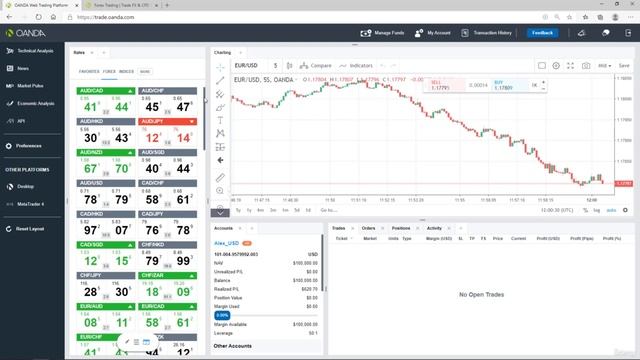The width and height of the screenshot is (640, 360).
Task: Open the Rates panel dropdown arrow
Action: click(x=92, y=53)
